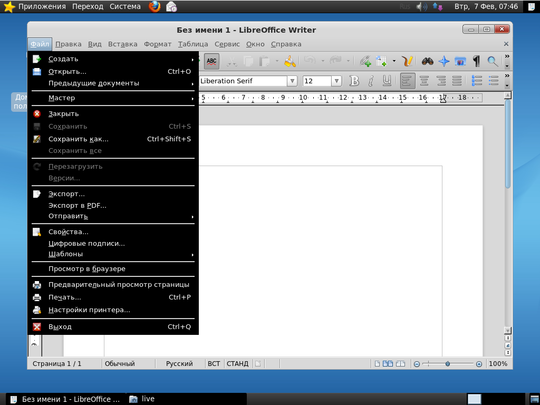Open the font name dropdown arrow
The height and width of the screenshot is (405, 540).
click(x=292, y=81)
